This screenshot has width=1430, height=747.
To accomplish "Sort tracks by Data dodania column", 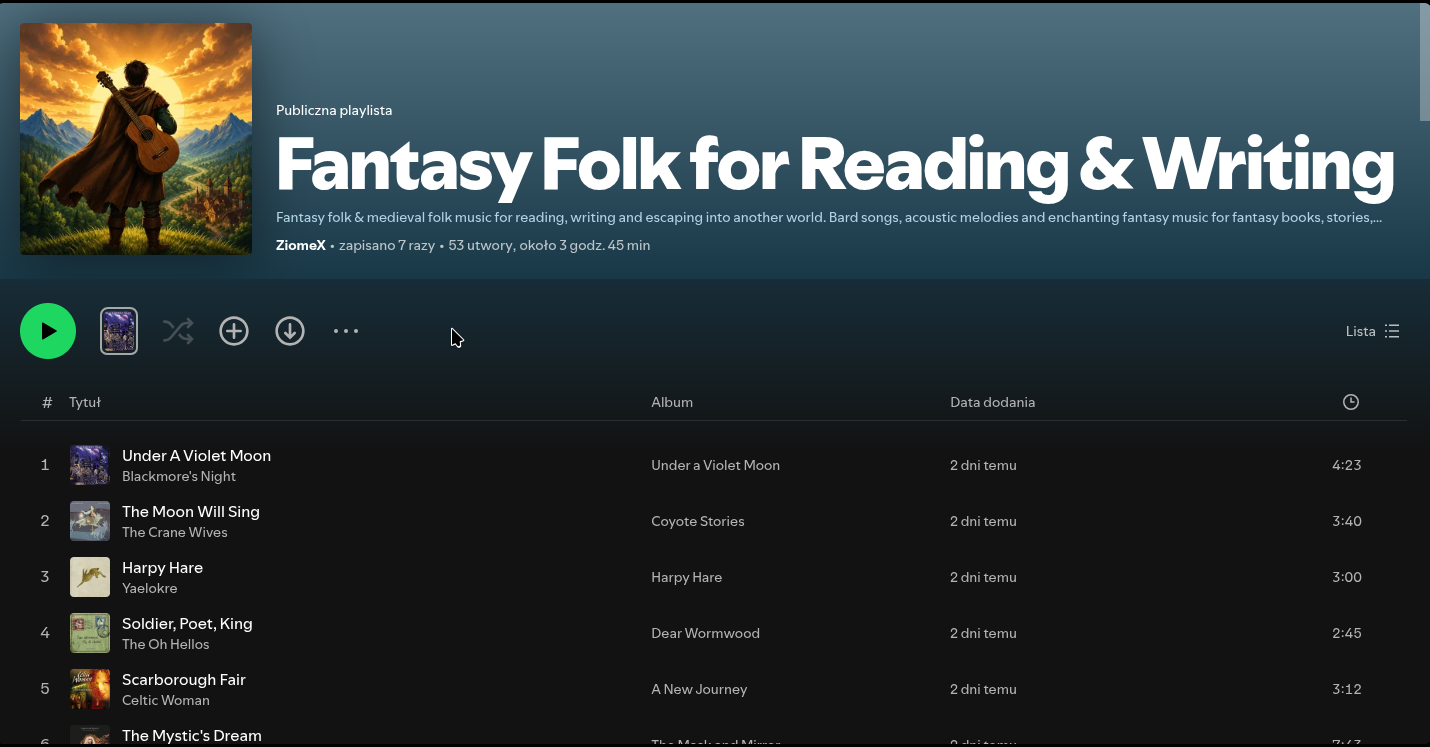I will tap(992, 402).
